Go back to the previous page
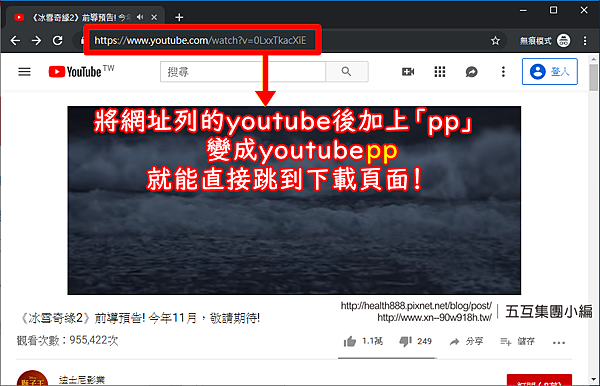 tap(15, 40)
